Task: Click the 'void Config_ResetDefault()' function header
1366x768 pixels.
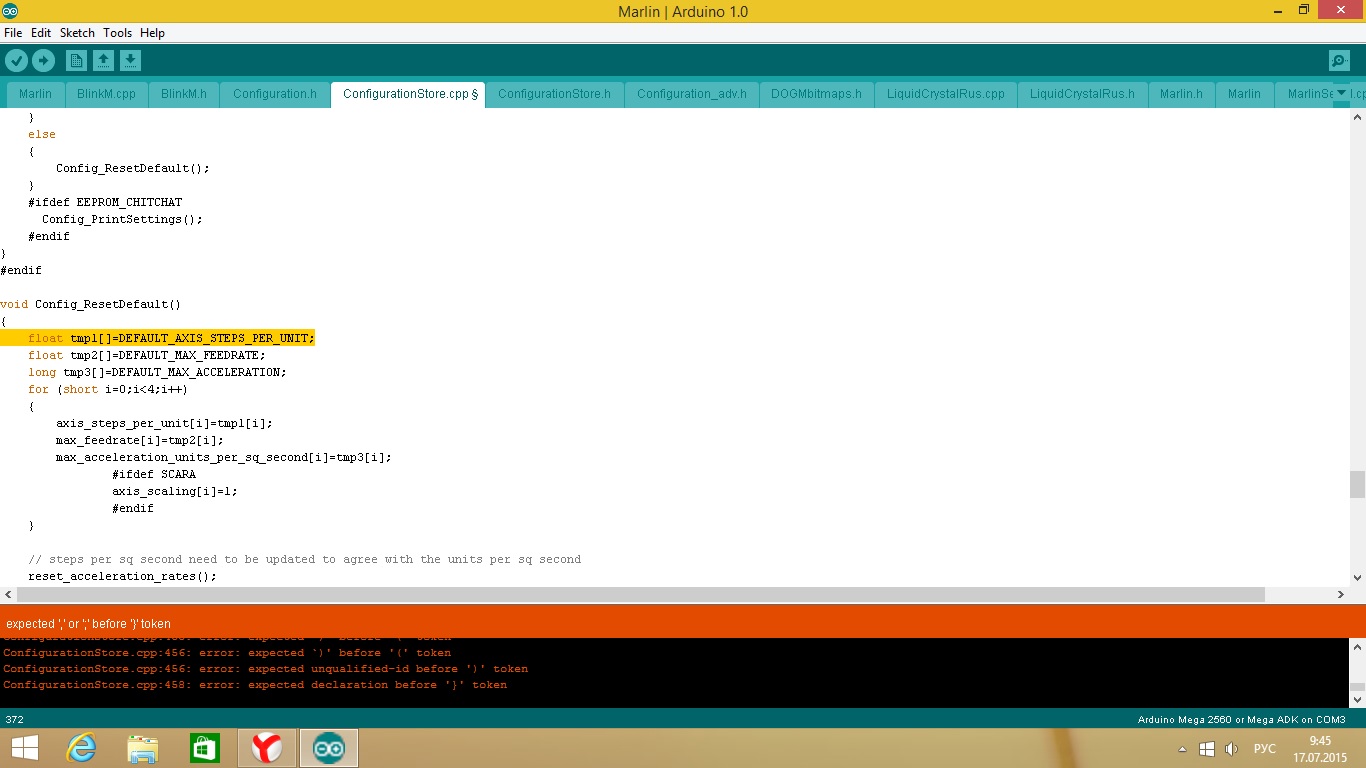Action: [91, 304]
